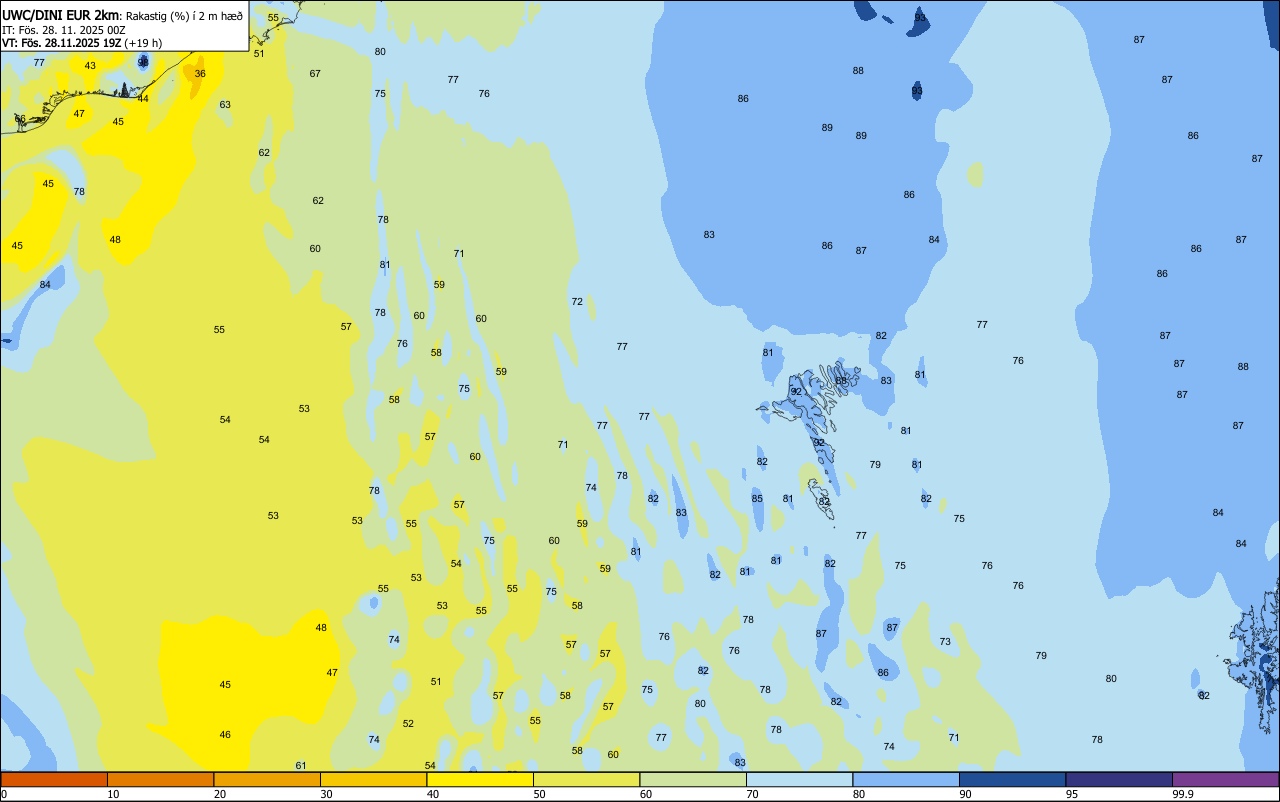Screen dimensions: 1280x802
Task: Pick the pale blue 70–80 legend band
Action: [x=799, y=779]
